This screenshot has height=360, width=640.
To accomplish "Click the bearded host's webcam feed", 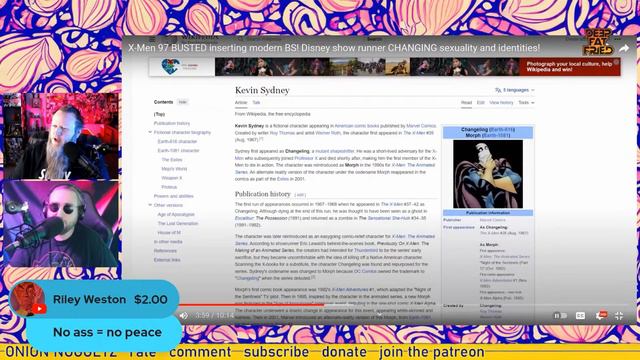I will coord(61,136).
